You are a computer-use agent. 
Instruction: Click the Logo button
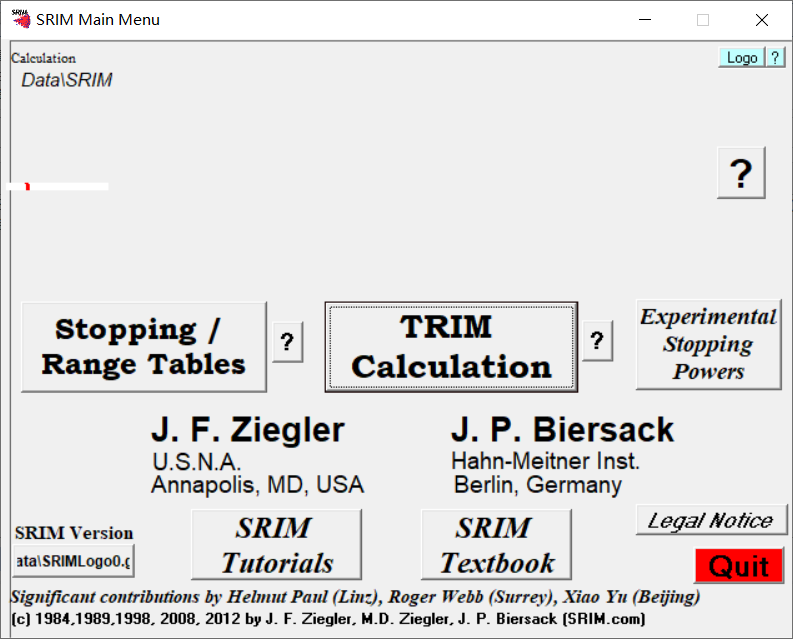742,58
